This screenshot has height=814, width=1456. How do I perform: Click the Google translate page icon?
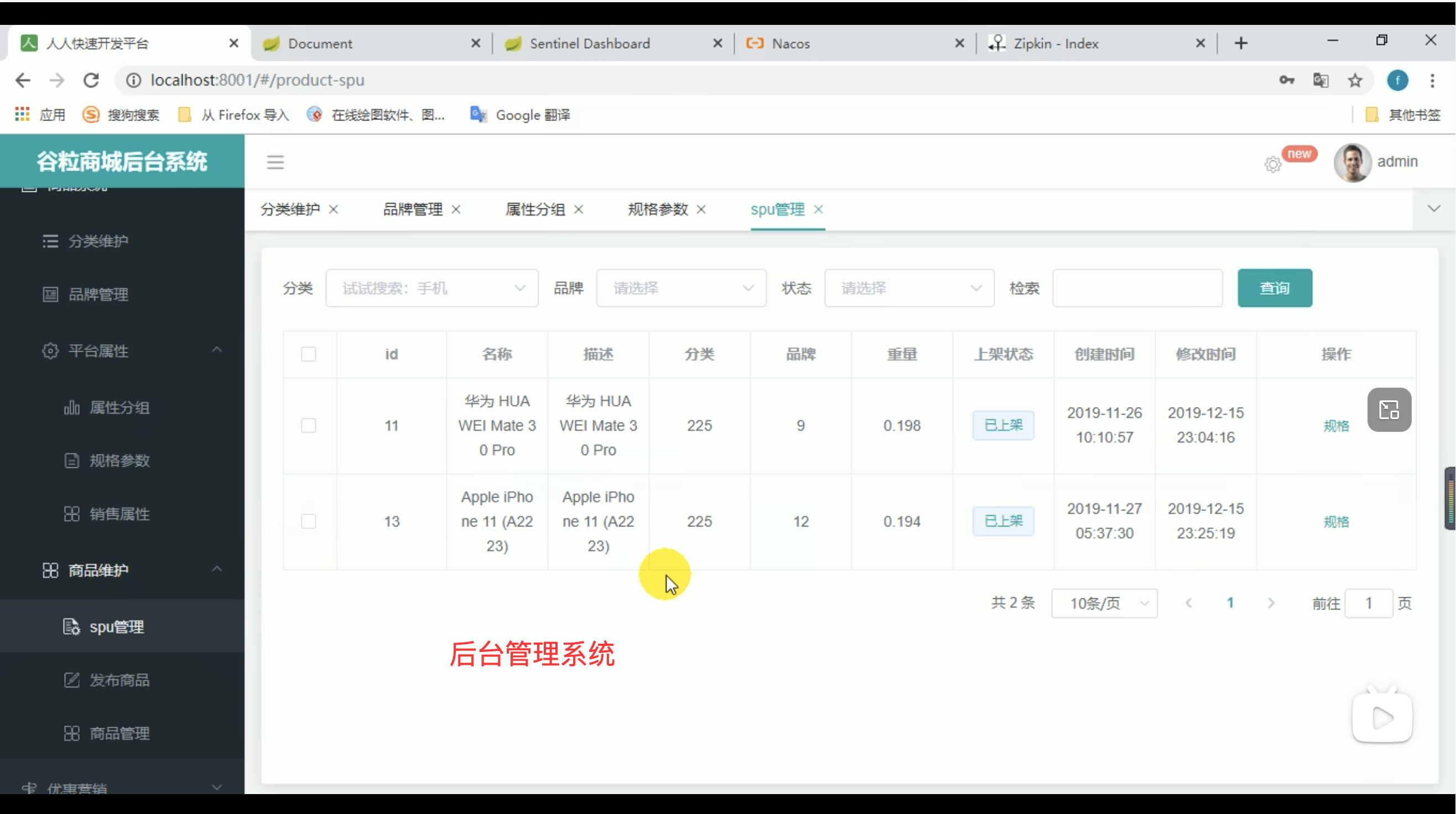pyautogui.click(x=1320, y=80)
